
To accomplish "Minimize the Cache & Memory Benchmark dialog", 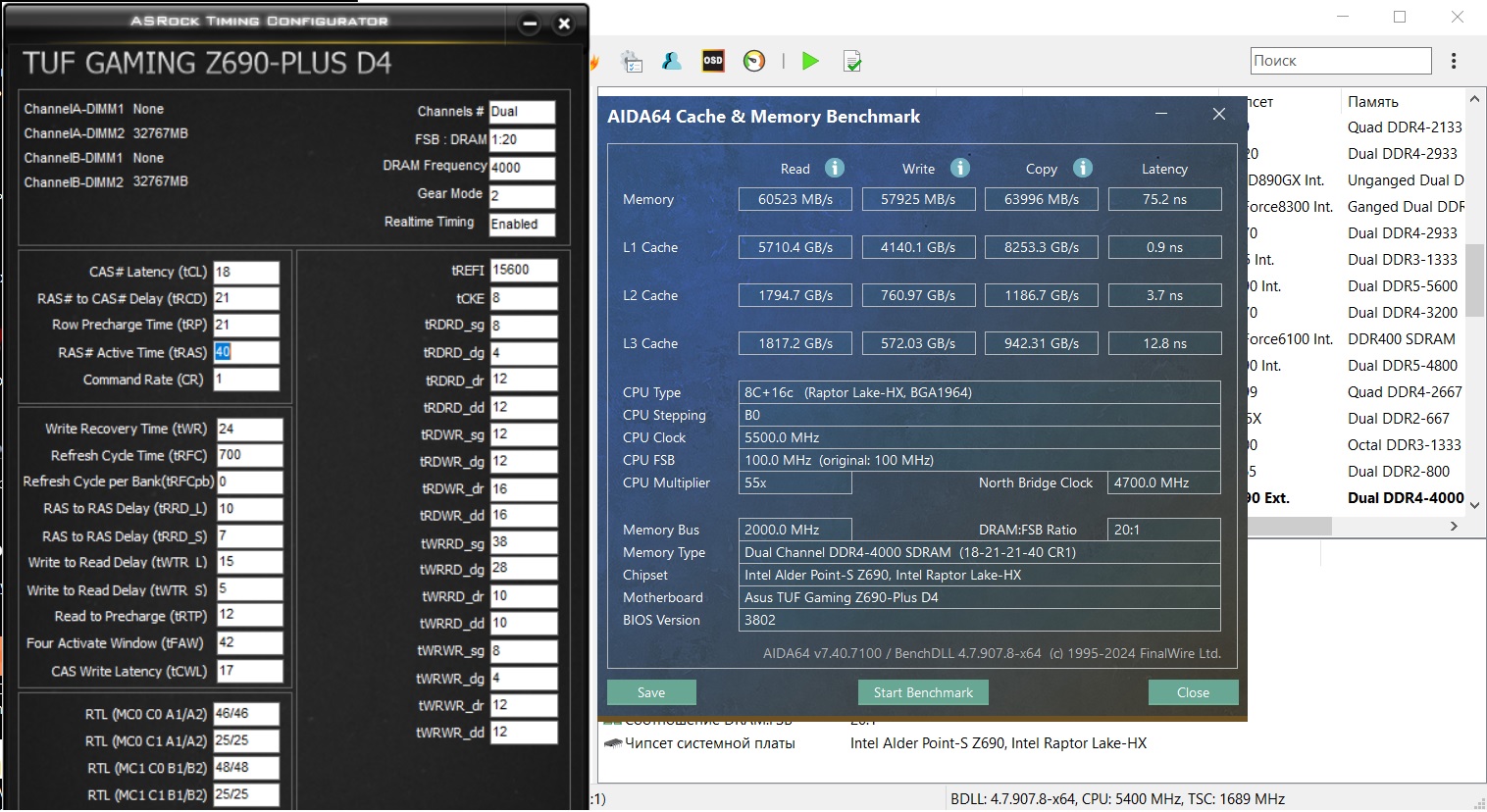I will [x=1161, y=115].
